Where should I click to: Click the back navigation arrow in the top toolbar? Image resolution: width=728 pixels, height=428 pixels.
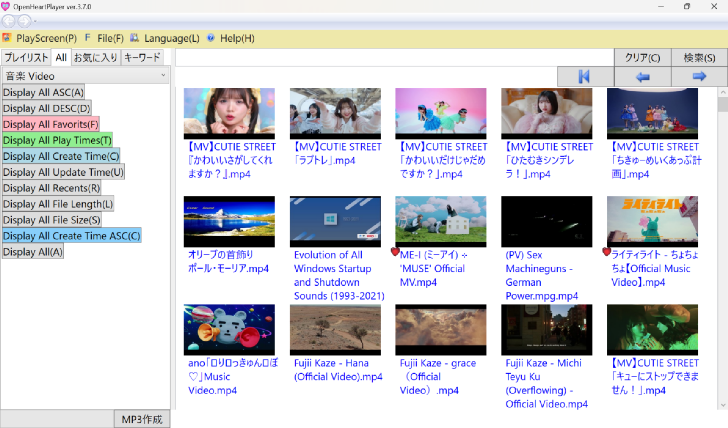pos(10,21)
